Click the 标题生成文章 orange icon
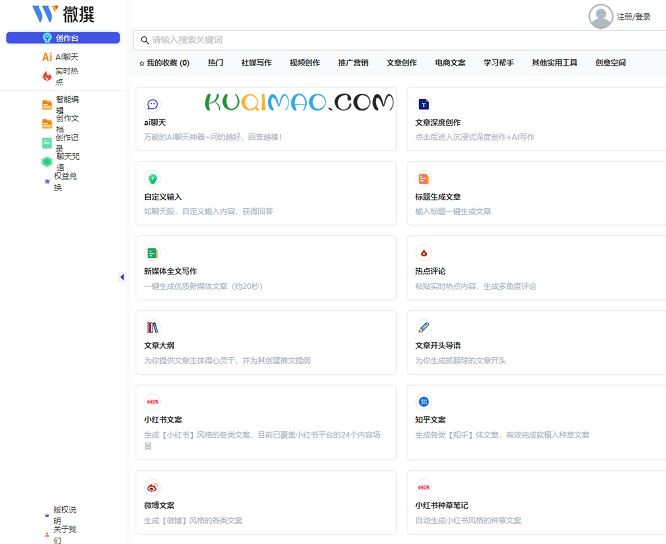The width and height of the screenshot is (666, 544). [423, 179]
